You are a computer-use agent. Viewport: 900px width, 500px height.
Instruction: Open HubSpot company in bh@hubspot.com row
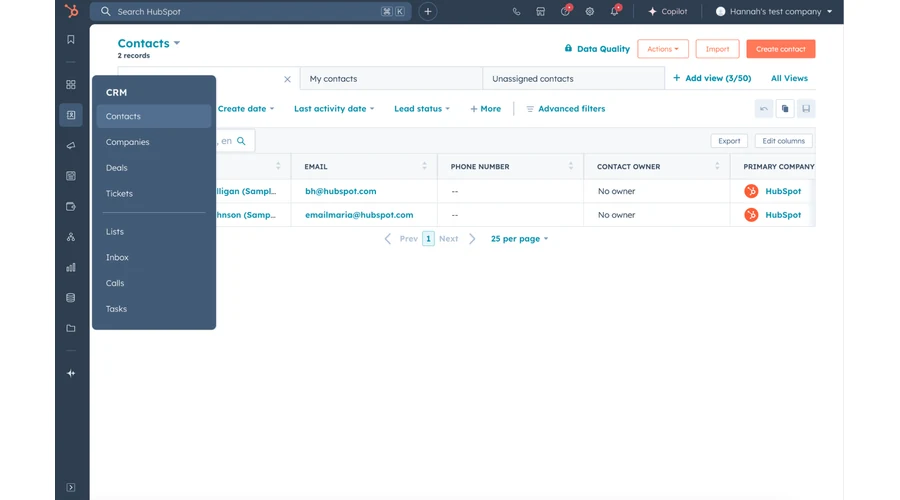click(783, 191)
